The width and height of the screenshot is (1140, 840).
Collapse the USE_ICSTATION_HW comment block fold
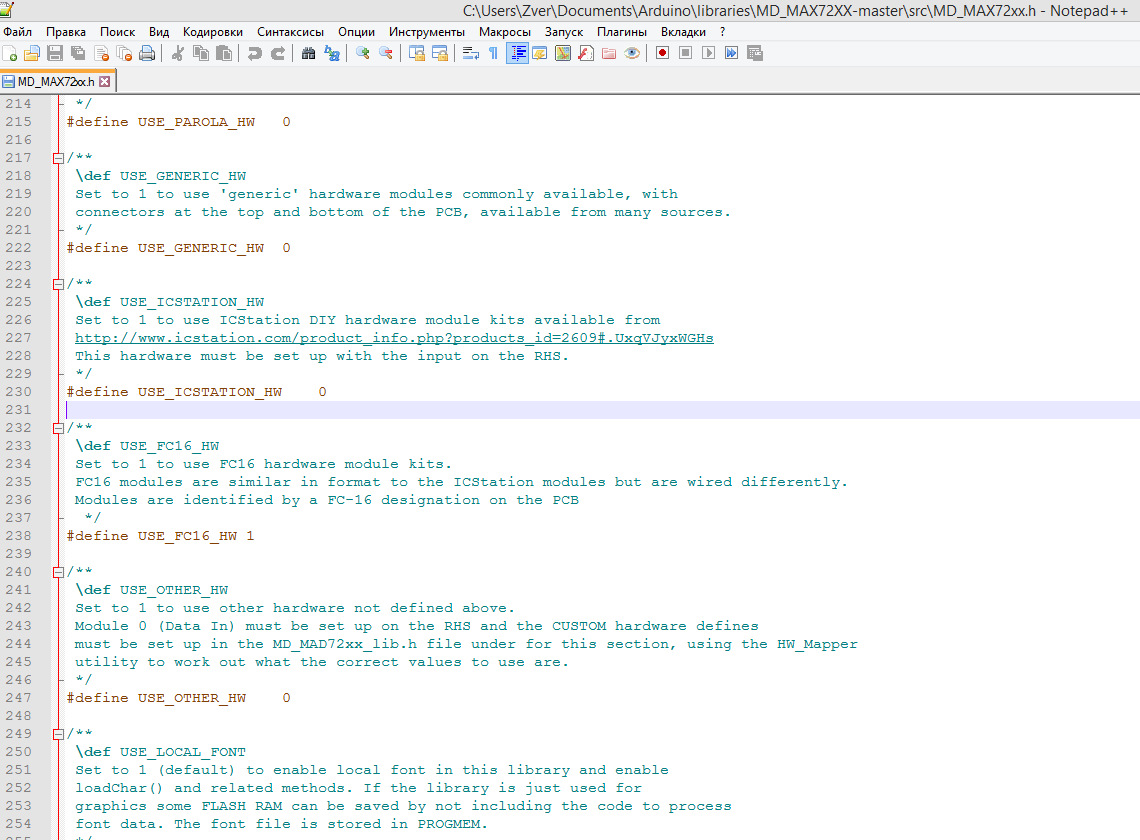(x=58, y=284)
